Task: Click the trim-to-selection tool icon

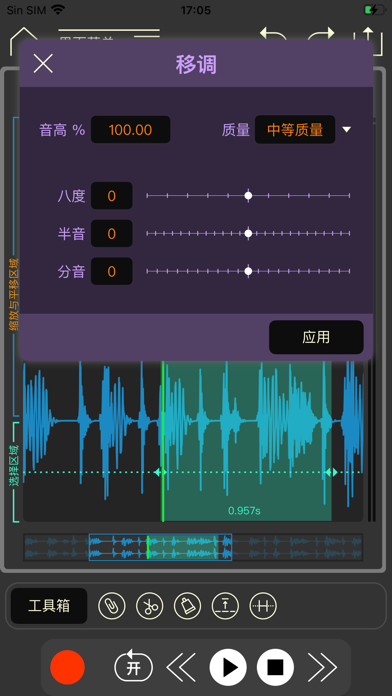Action: point(226,605)
